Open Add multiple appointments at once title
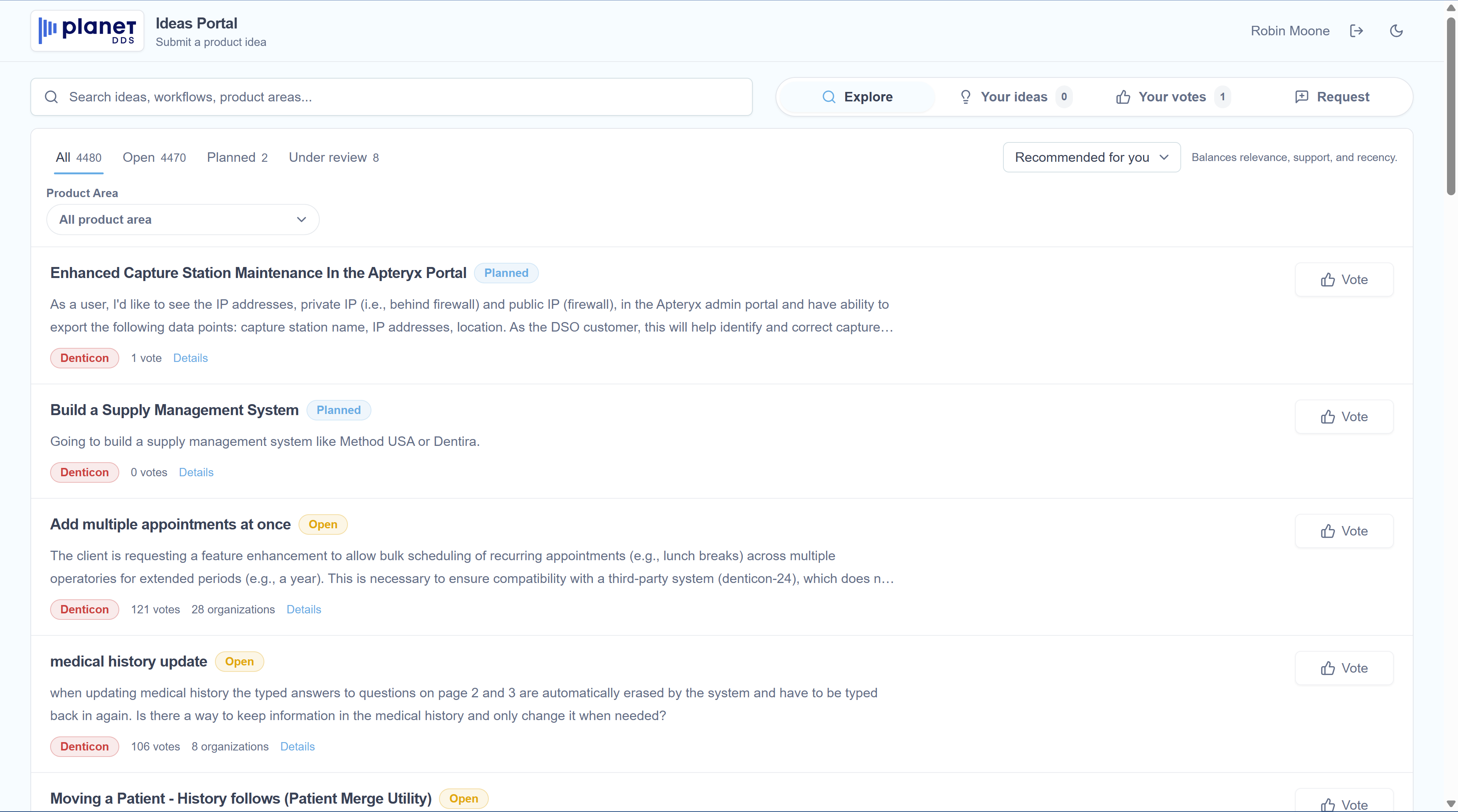The image size is (1458, 812). pyautogui.click(x=171, y=524)
